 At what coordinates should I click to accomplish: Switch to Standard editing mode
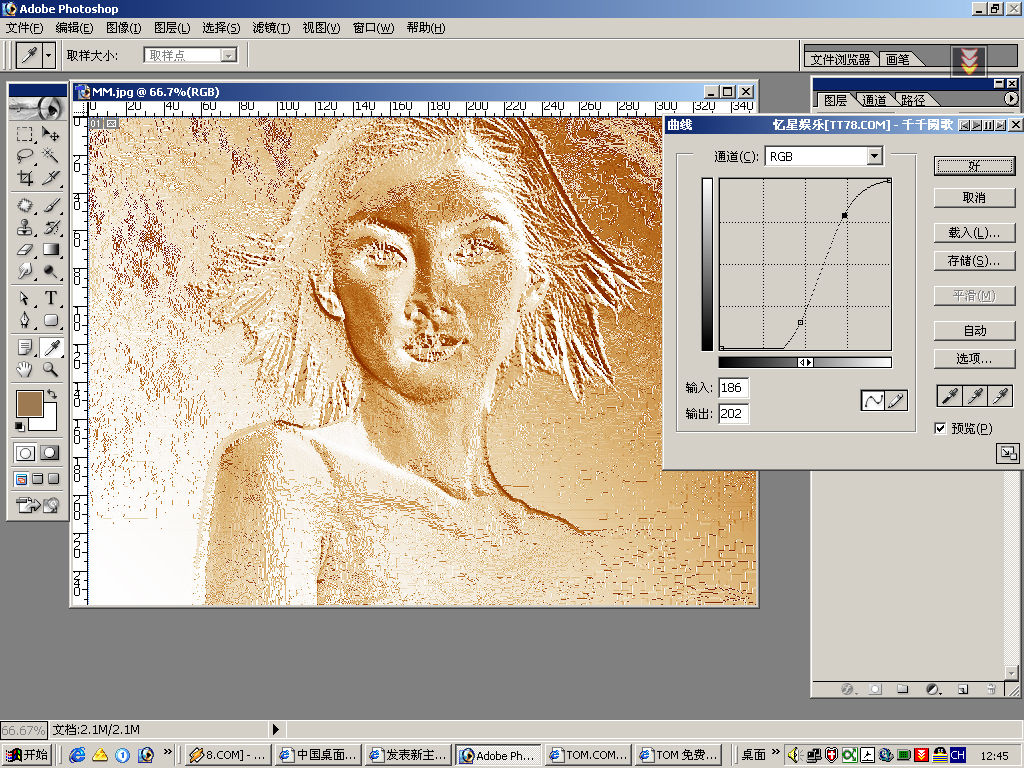coord(25,453)
